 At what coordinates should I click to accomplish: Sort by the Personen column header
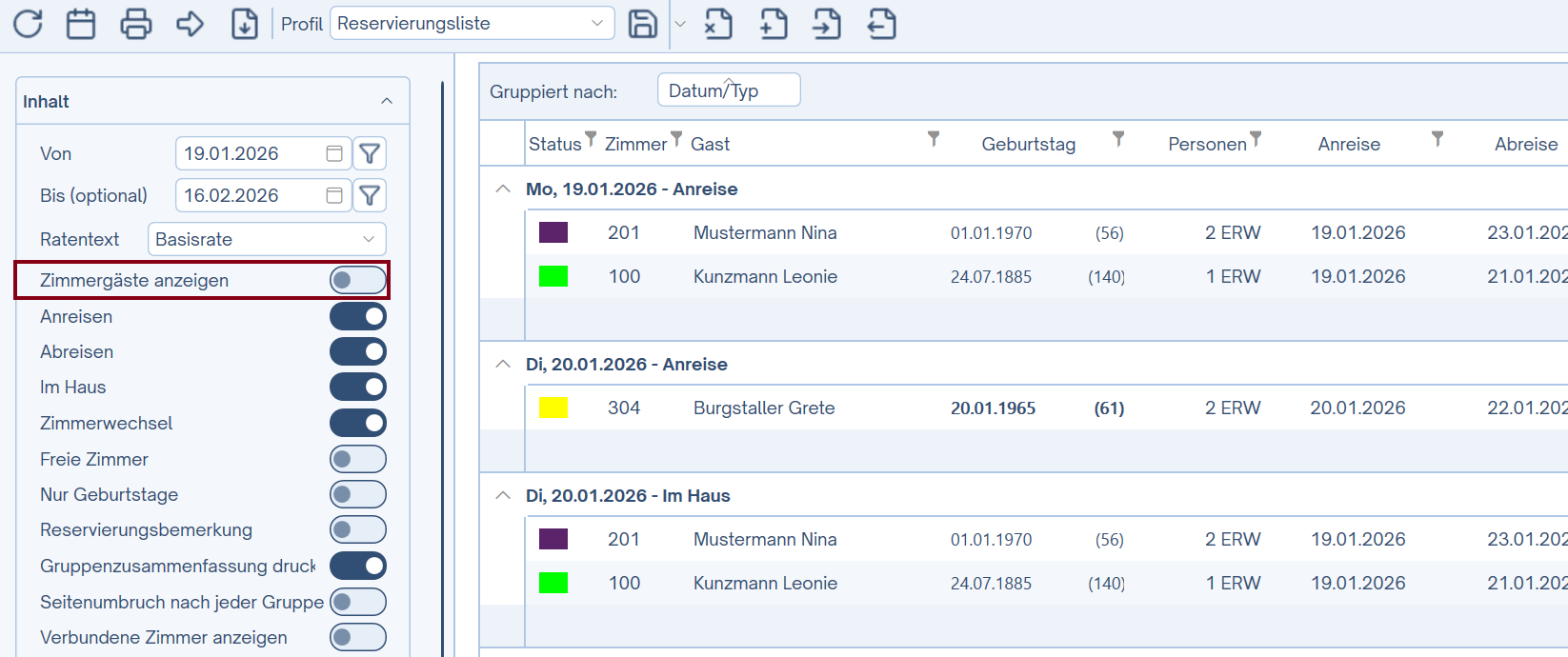1207,144
